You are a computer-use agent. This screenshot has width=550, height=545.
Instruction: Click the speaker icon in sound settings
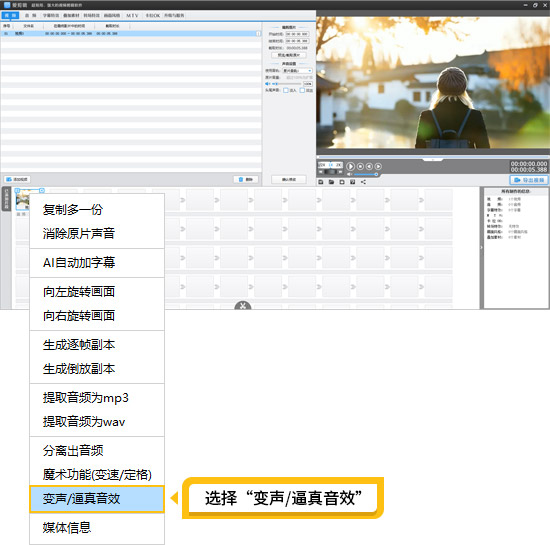pos(267,84)
